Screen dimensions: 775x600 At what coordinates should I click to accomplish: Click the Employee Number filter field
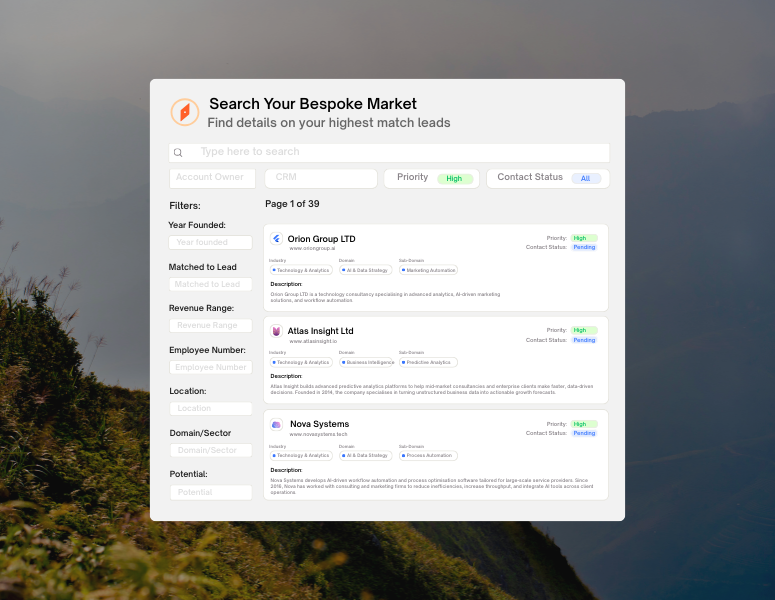tap(210, 367)
